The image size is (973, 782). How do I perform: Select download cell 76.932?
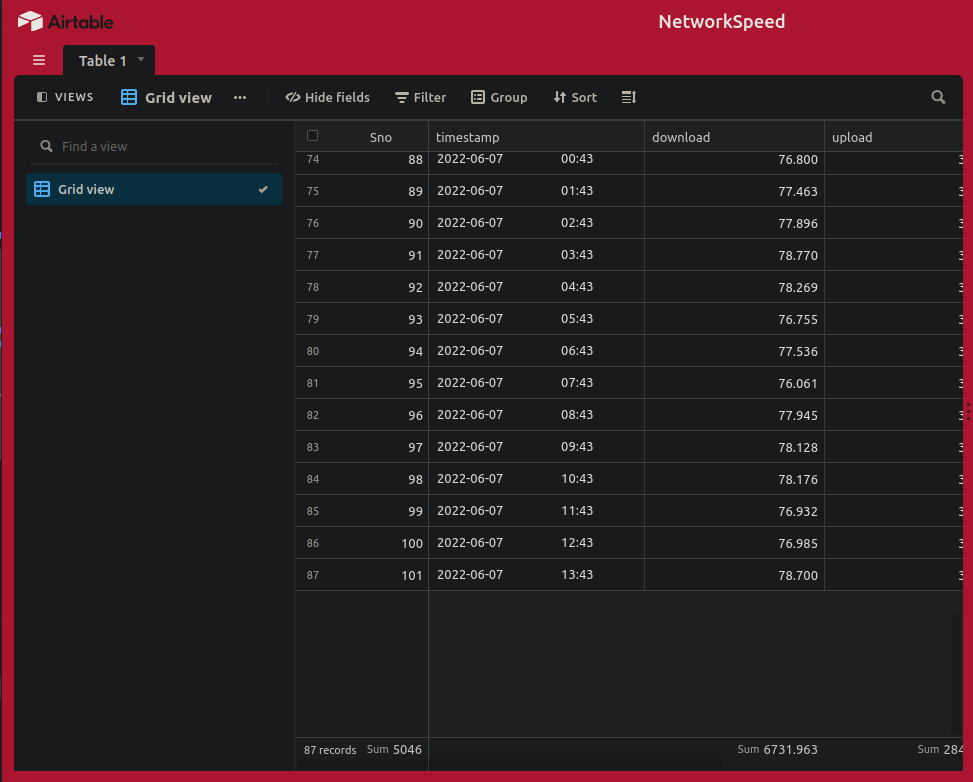click(734, 511)
